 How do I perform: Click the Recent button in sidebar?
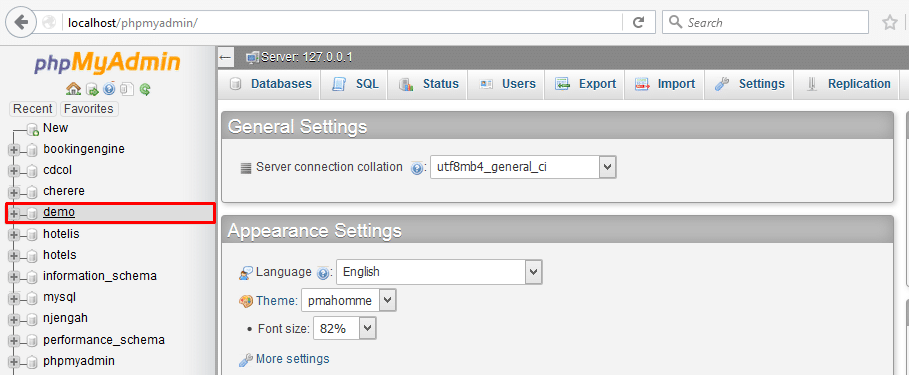[x=33, y=109]
